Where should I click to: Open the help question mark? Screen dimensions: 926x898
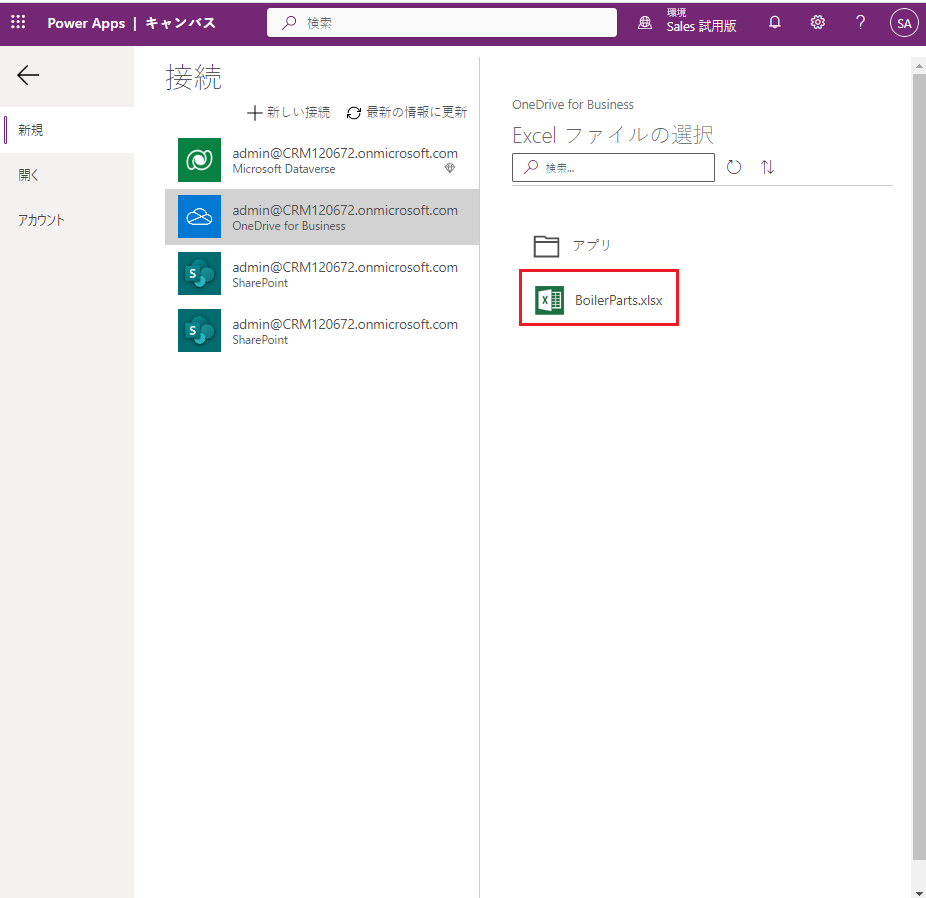[860, 22]
